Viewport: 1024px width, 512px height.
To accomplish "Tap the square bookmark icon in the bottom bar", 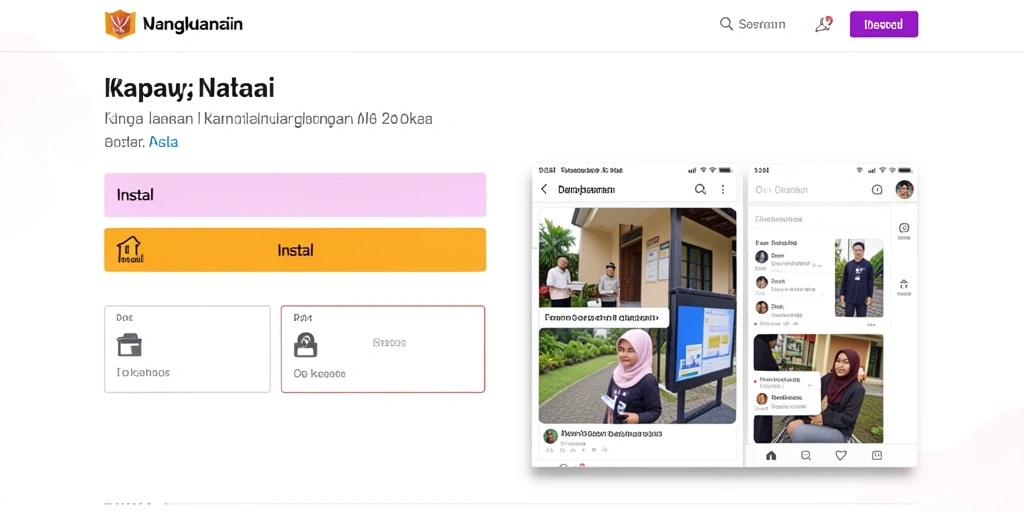I will pyautogui.click(x=877, y=455).
